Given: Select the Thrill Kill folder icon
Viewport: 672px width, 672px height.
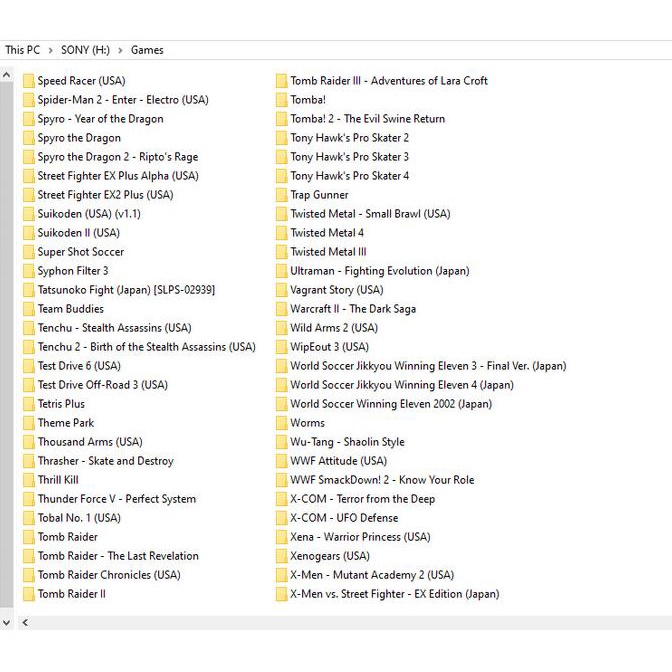Looking at the screenshot, I should coord(29,480).
